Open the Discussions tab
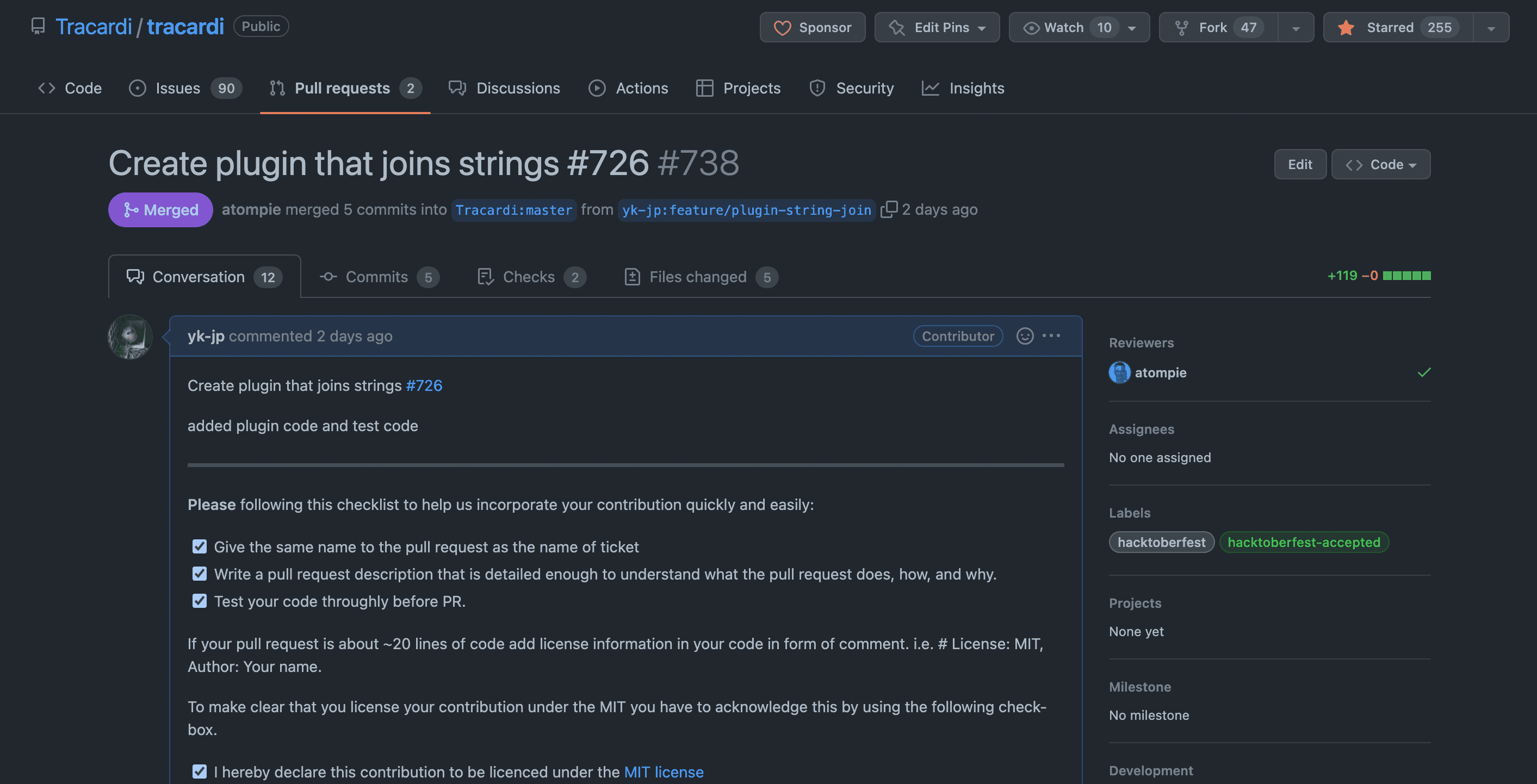1537x784 pixels. coord(504,88)
